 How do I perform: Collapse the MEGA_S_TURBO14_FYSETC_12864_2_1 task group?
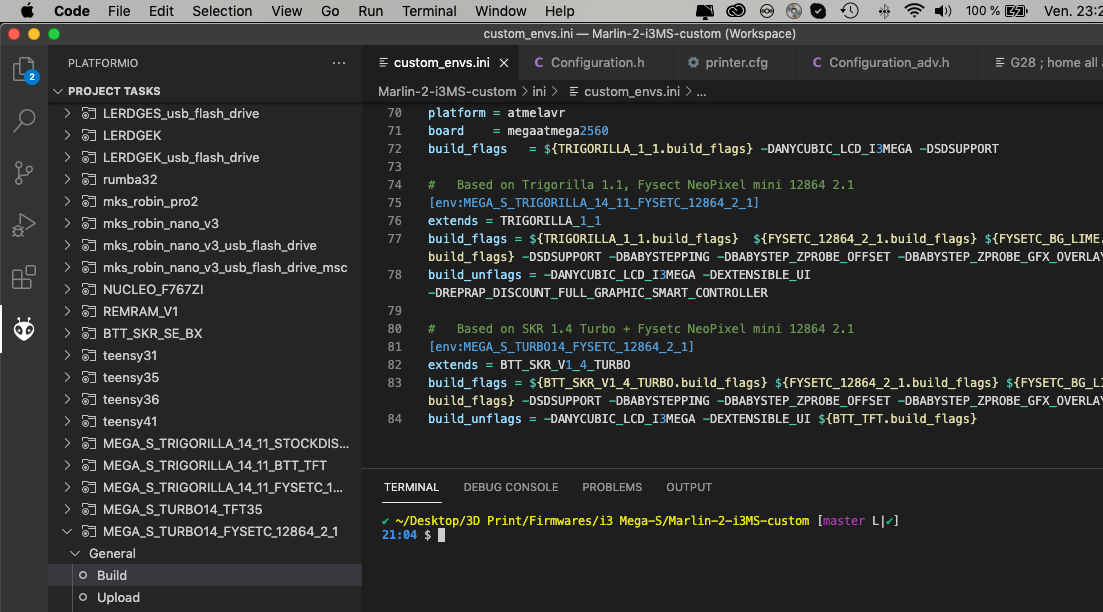pos(68,531)
